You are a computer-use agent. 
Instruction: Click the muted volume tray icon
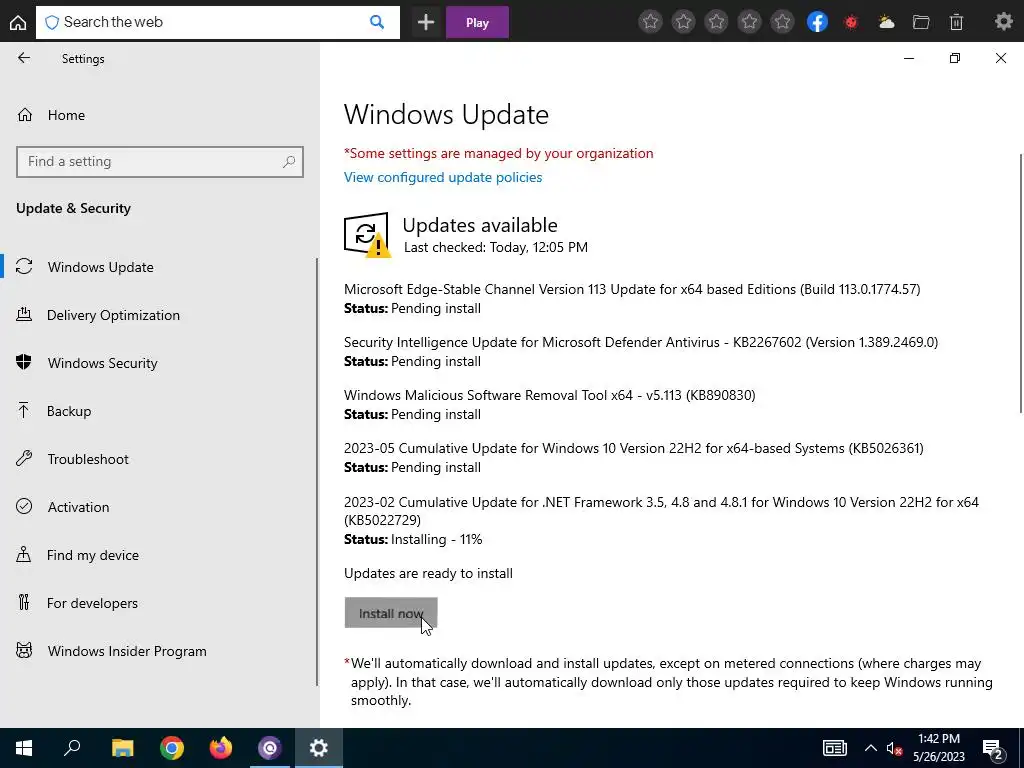pos(895,748)
